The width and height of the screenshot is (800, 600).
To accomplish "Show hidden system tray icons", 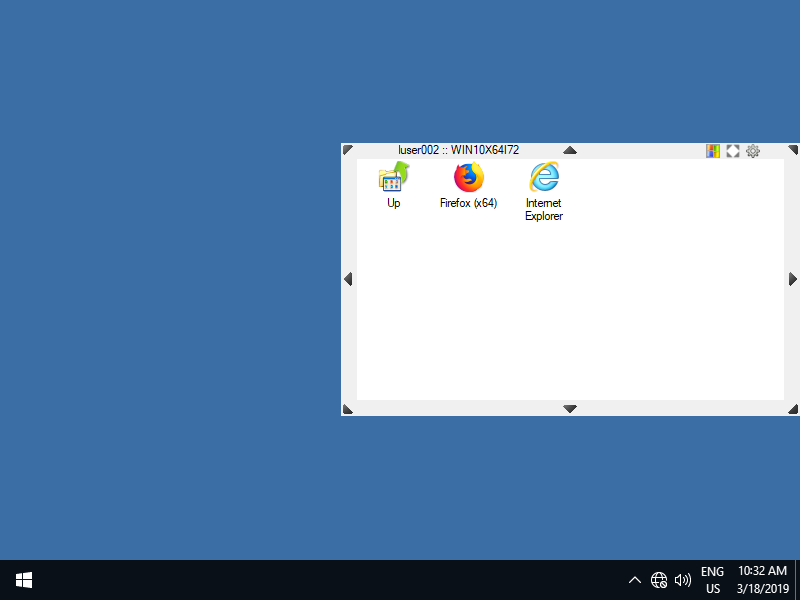I will pos(634,580).
